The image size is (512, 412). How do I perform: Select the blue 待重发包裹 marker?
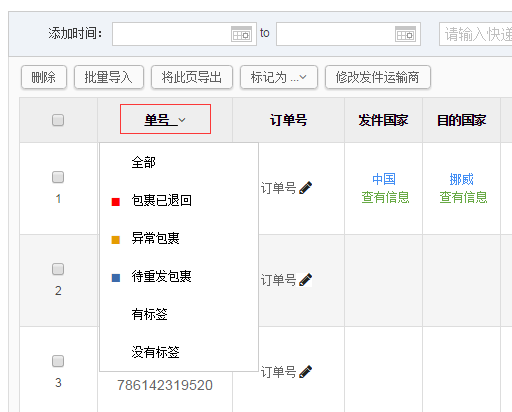point(116,278)
